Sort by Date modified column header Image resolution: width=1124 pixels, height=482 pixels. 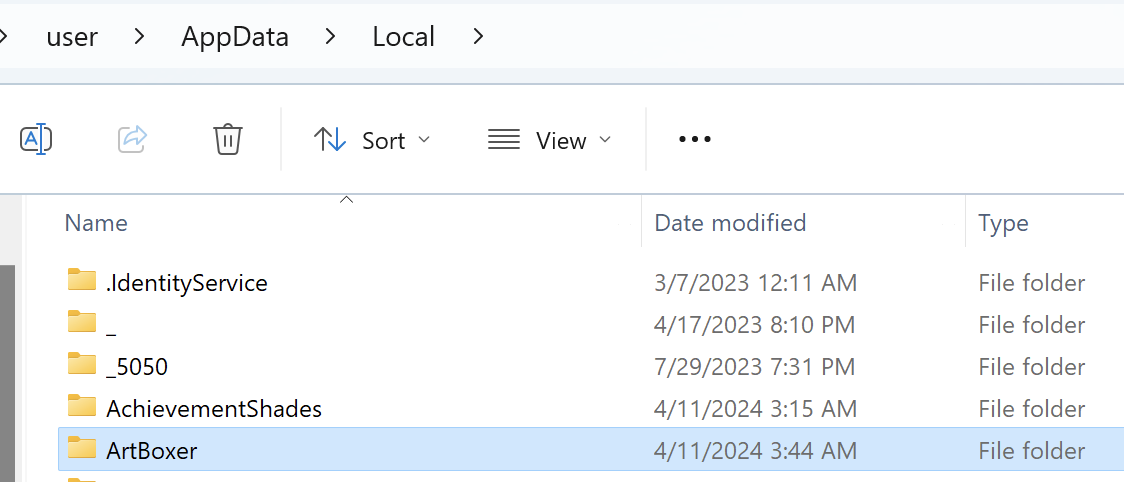pos(730,222)
